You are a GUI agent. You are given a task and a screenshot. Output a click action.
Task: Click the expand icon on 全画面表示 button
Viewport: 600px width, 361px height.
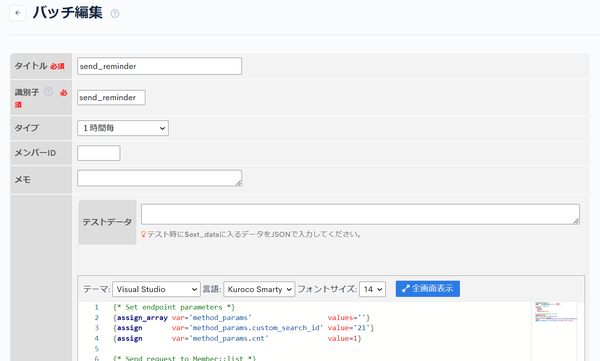point(406,289)
